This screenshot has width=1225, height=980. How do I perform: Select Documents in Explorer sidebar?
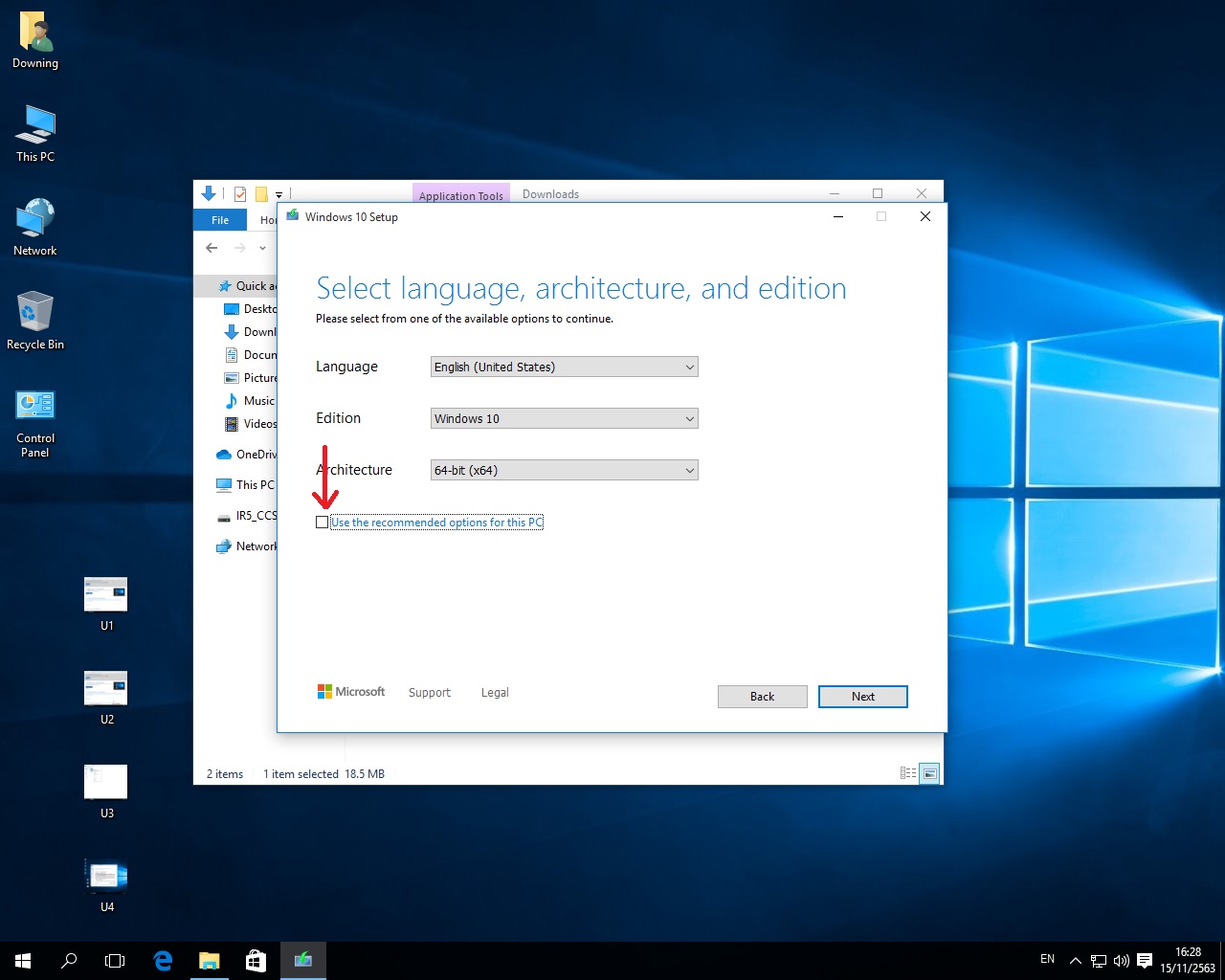tap(251, 355)
